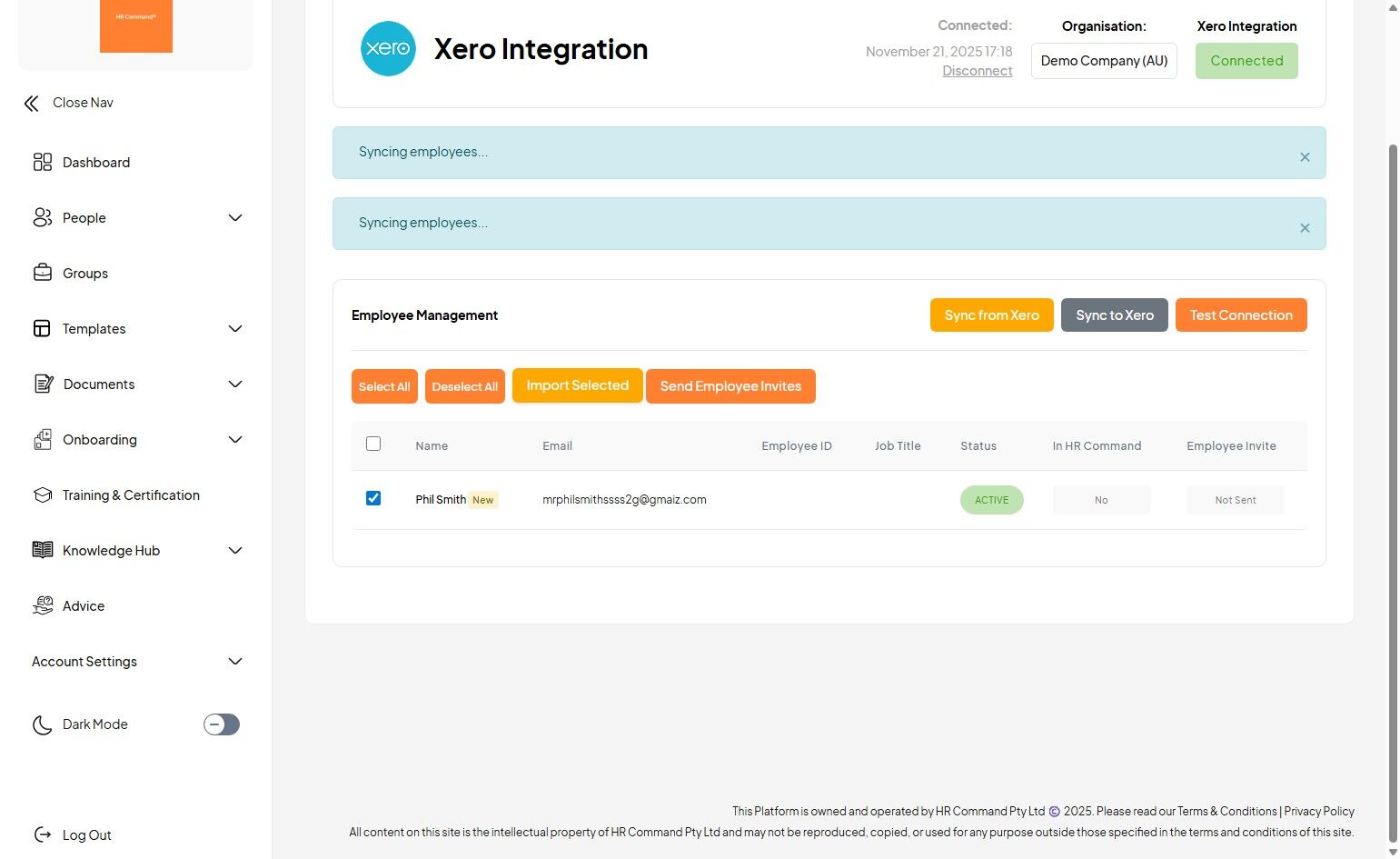Expand the Templates menu chevron

pos(235,328)
